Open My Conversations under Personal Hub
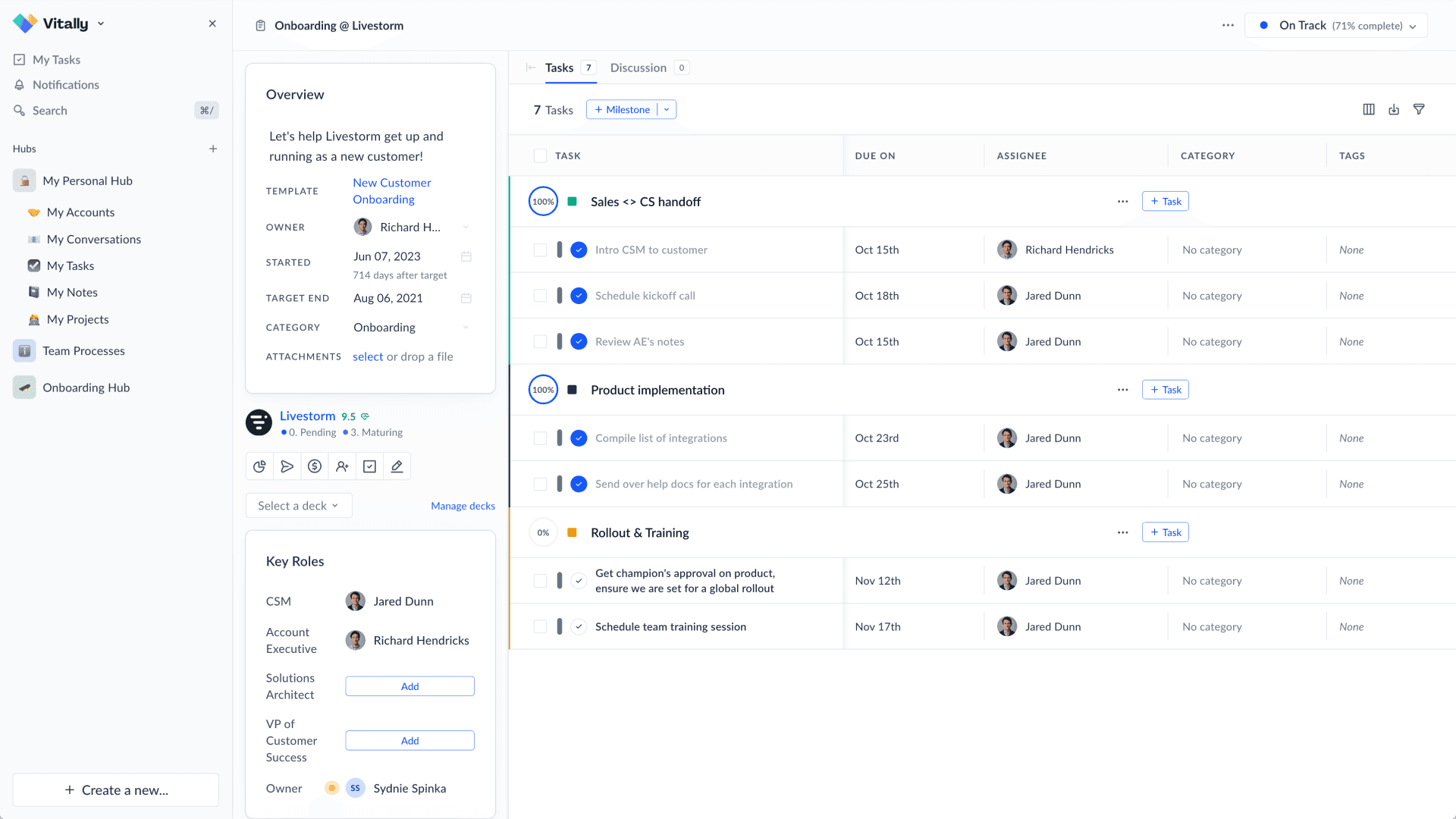Viewport: 1456px width, 819px height. pos(84,239)
